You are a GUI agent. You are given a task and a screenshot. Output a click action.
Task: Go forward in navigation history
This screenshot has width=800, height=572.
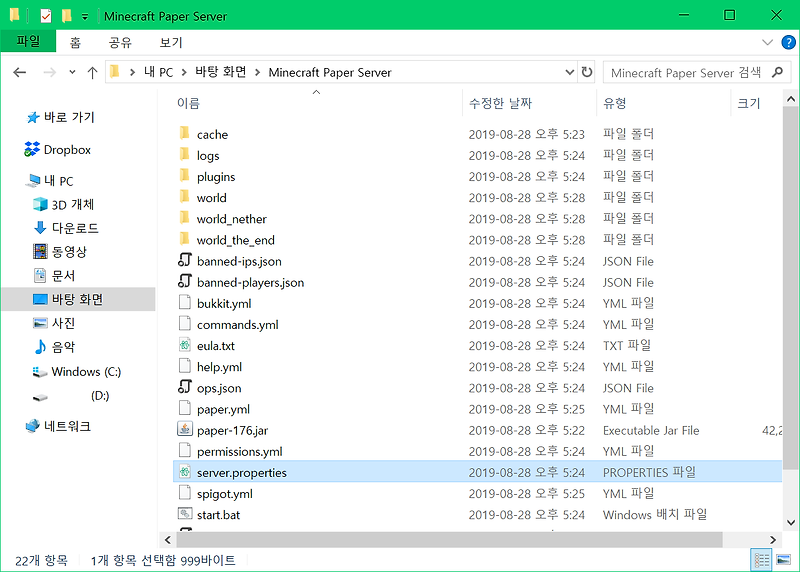(49, 72)
